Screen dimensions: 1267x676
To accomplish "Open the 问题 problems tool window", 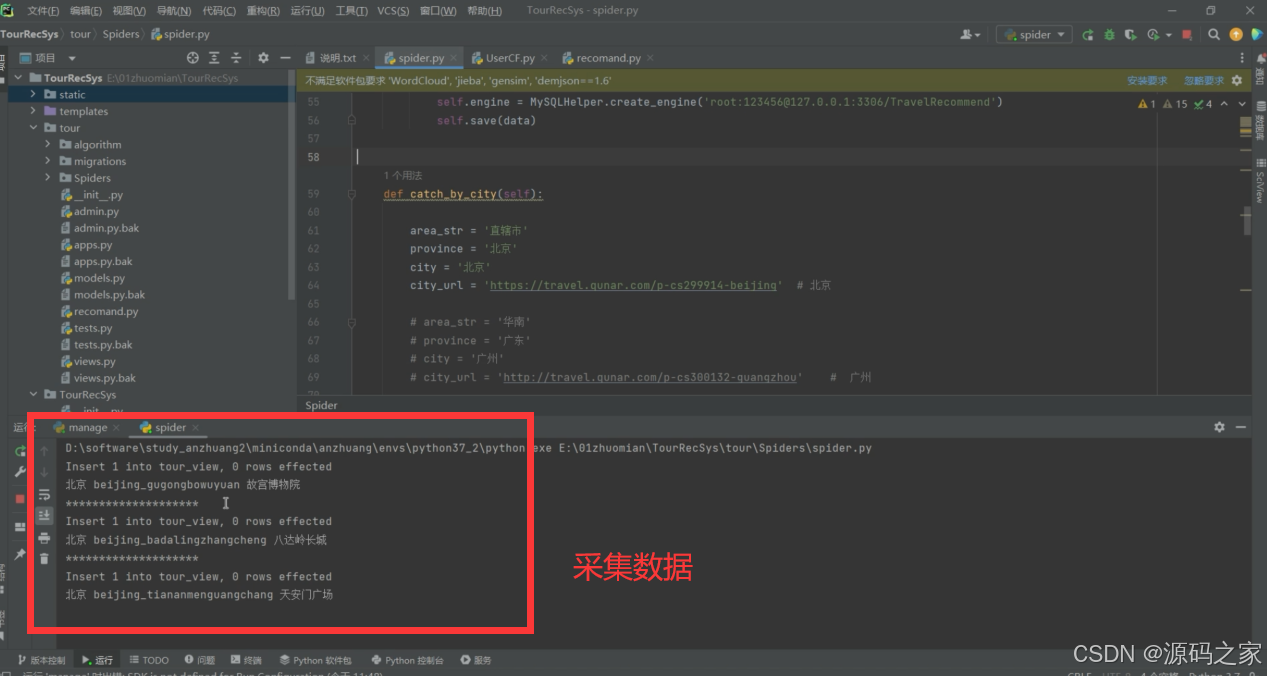I will [x=200, y=660].
